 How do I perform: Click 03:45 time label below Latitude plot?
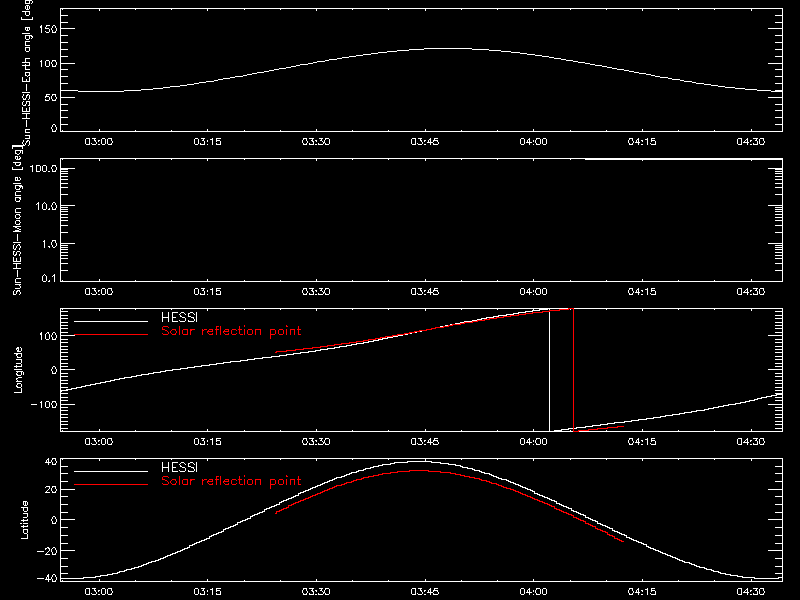tap(425, 592)
